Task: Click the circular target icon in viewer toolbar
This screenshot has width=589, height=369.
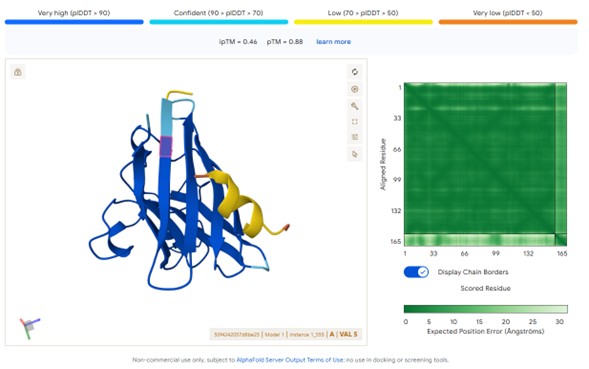Action: coord(355,89)
